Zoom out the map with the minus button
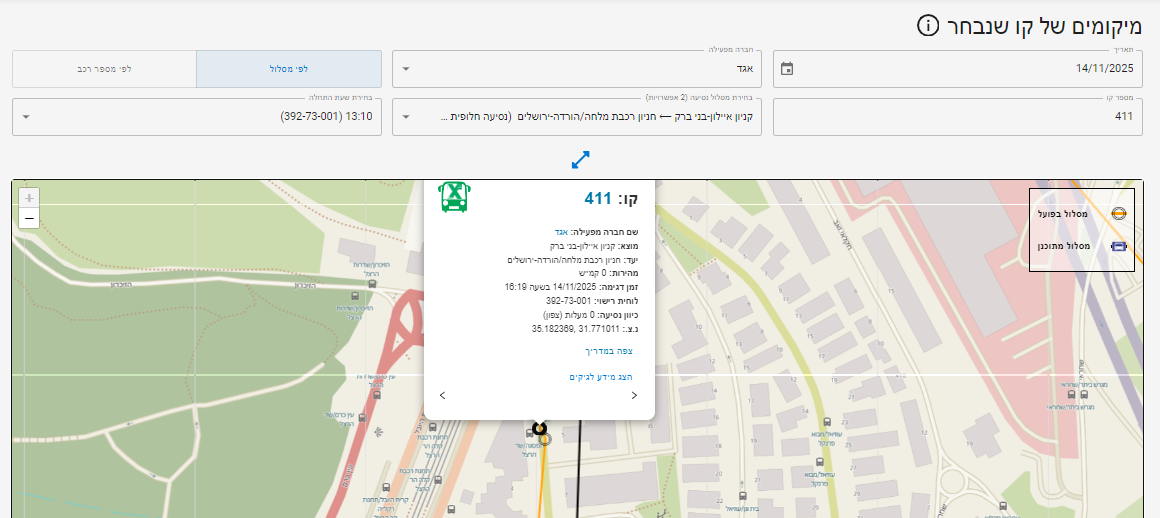This screenshot has height=518, width=1160. pos(29,218)
